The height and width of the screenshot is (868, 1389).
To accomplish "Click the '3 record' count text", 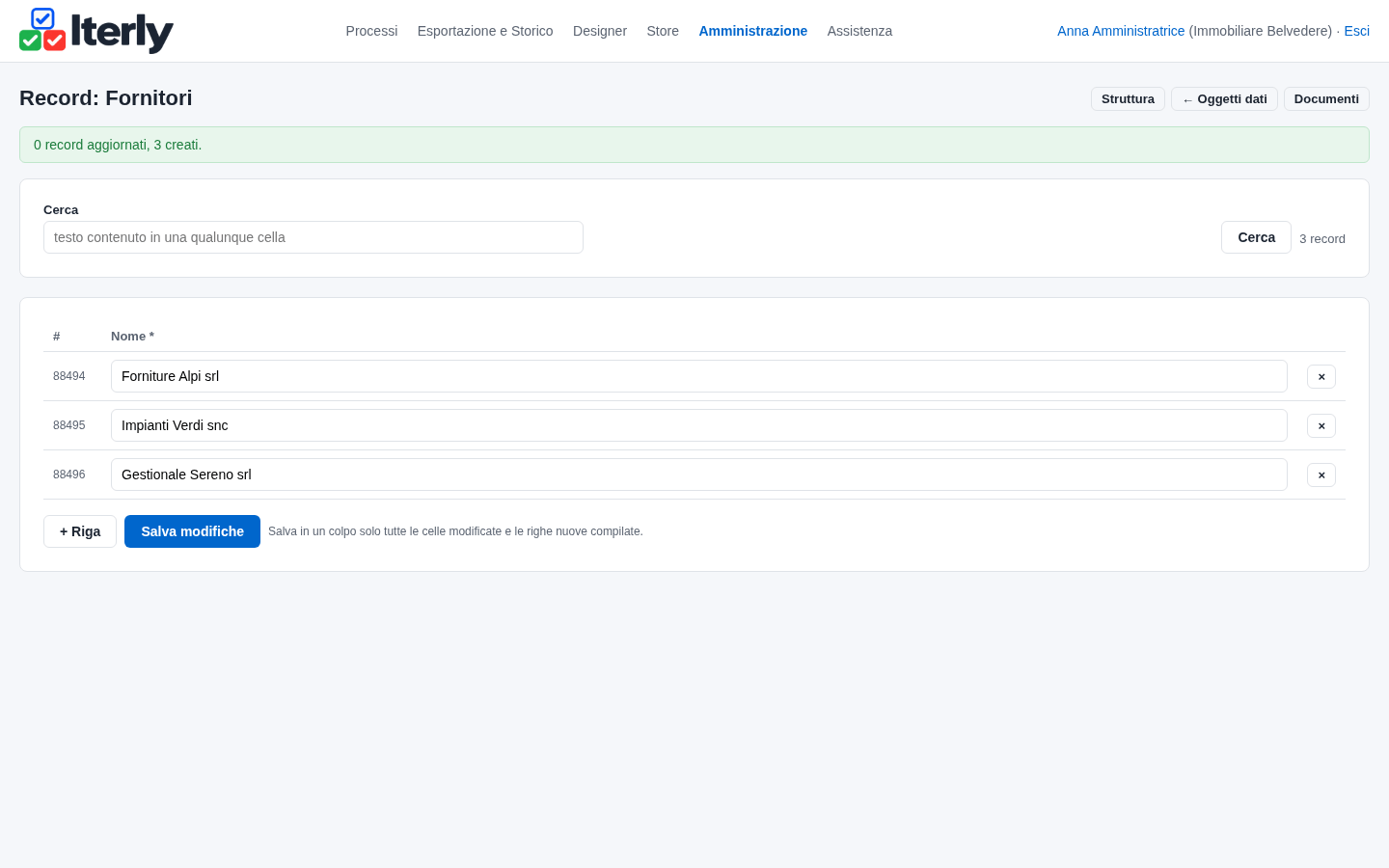I will 1322,239.
